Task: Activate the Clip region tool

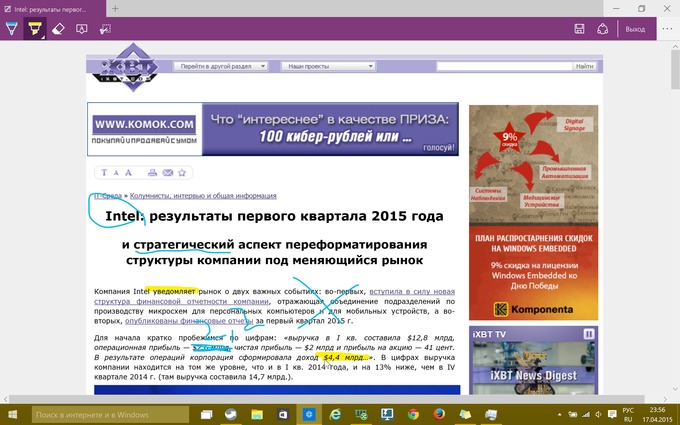Action: pos(105,29)
